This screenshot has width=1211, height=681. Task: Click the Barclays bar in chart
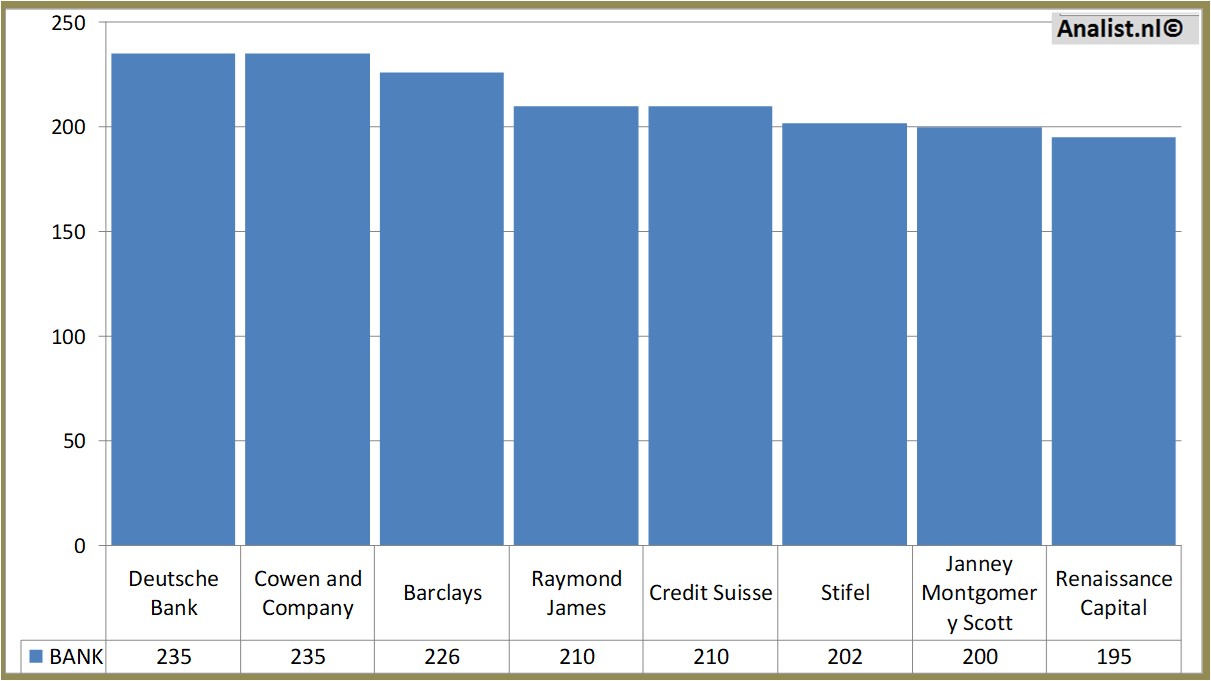pyautogui.click(x=441, y=308)
